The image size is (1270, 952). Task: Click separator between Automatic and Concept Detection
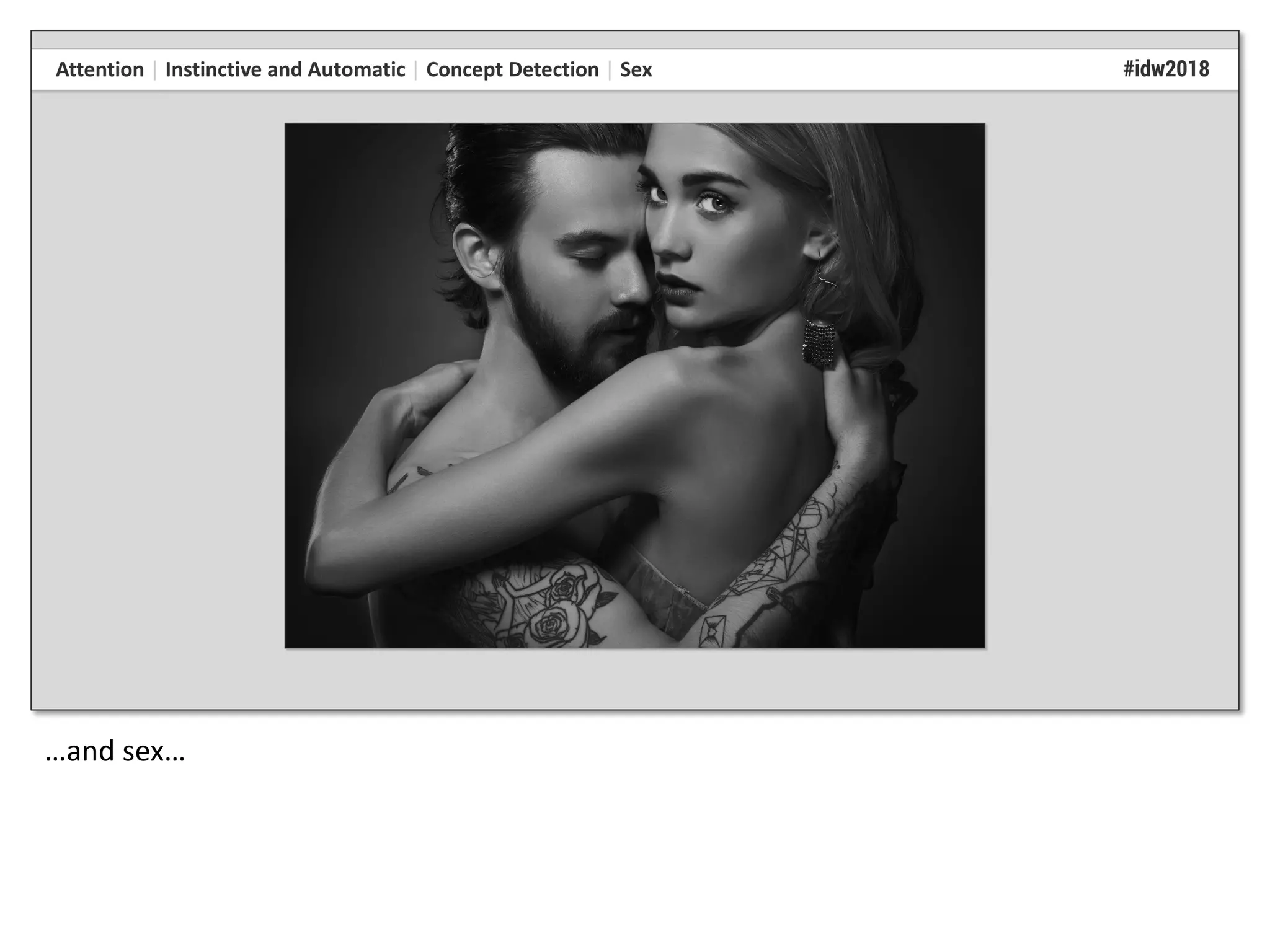(x=415, y=69)
